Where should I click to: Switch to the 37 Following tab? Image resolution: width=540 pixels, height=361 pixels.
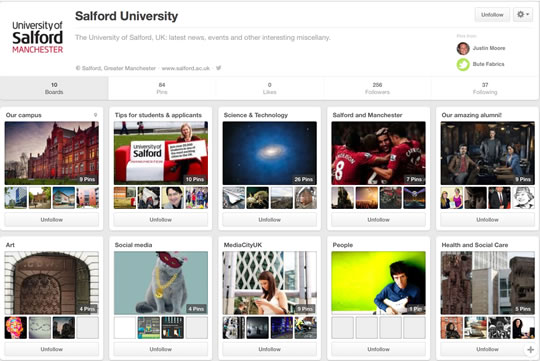(485, 88)
